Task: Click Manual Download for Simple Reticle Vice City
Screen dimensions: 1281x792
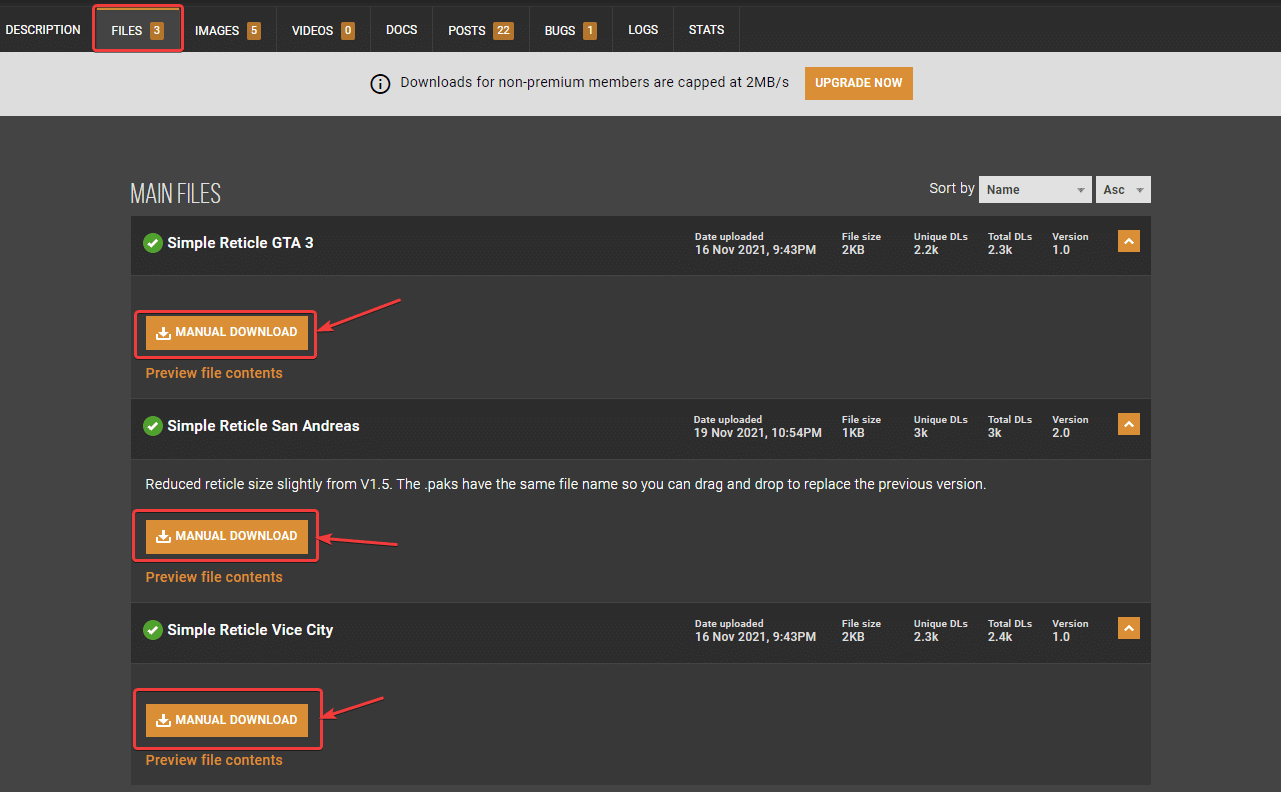Action: tap(227, 720)
